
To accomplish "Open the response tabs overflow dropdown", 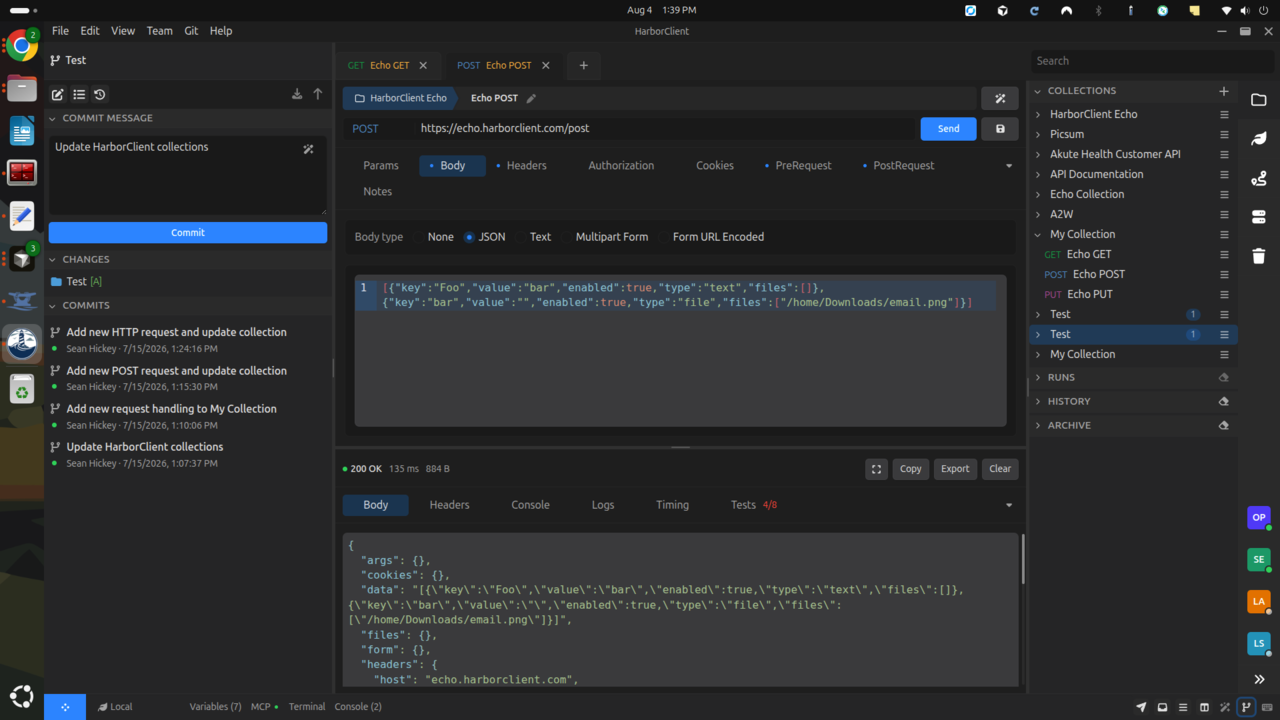I will (x=1008, y=505).
